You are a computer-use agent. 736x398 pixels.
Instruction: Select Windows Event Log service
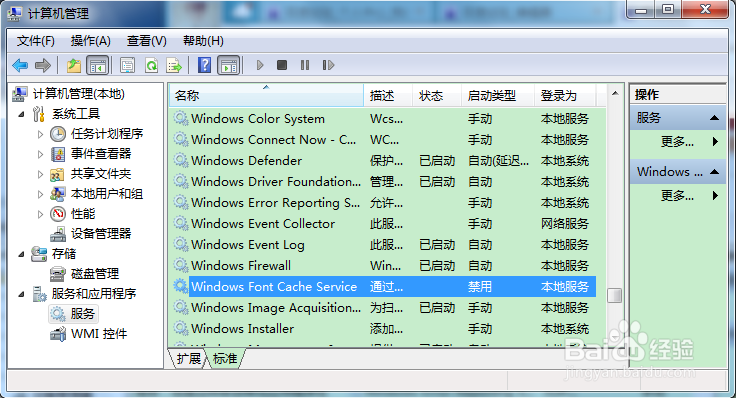click(383, 245)
